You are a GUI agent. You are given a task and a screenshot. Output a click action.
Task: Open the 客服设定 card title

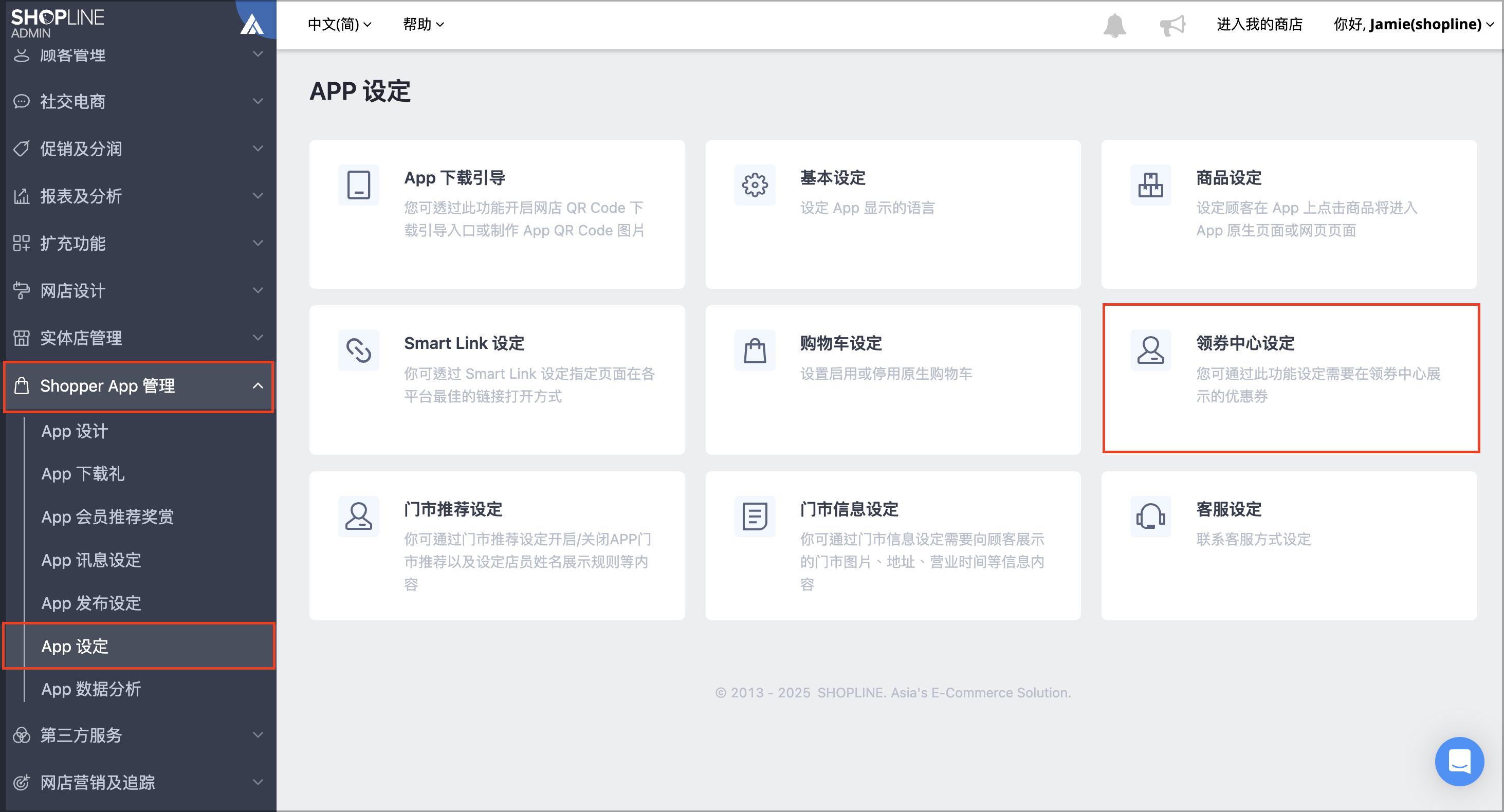[1228, 510]
